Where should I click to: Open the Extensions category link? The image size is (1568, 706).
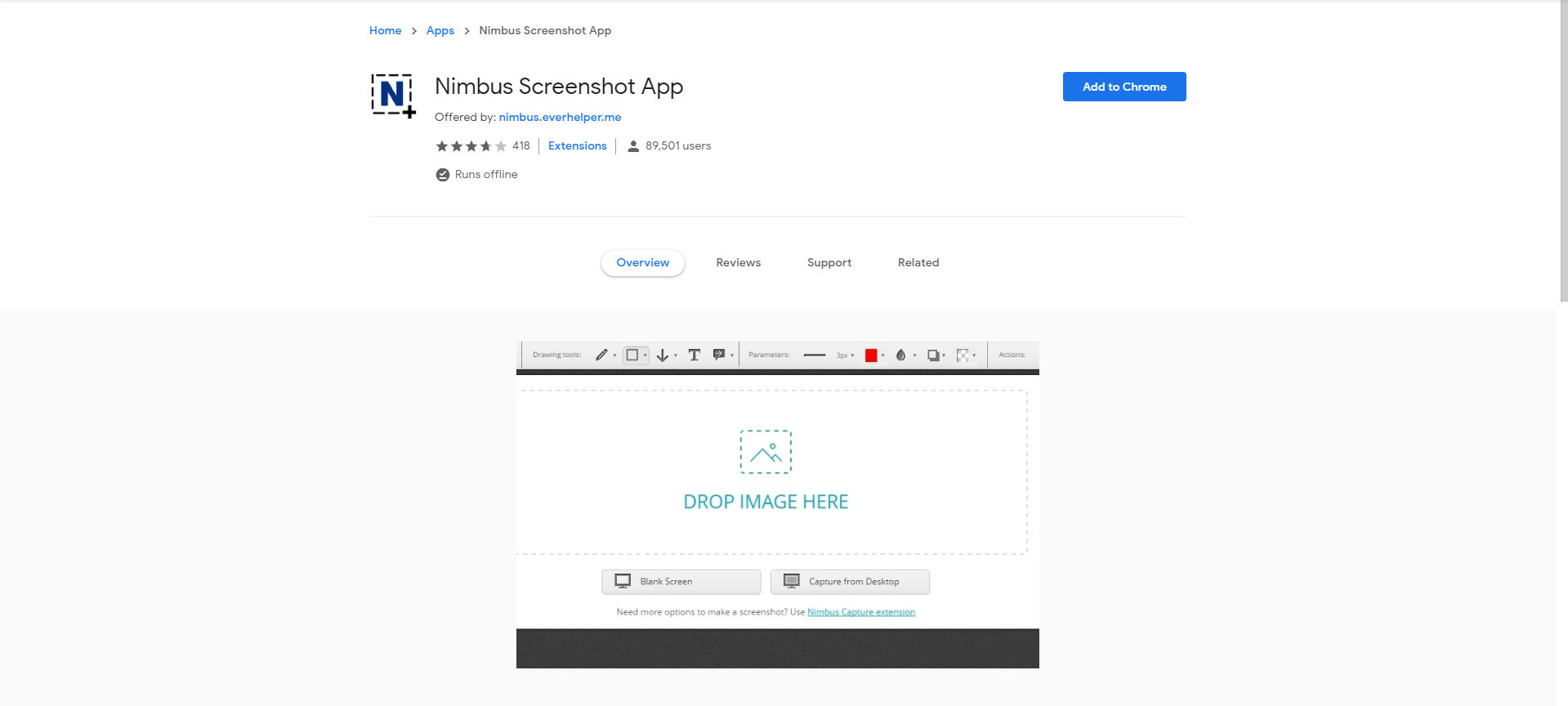pos(578,146)
